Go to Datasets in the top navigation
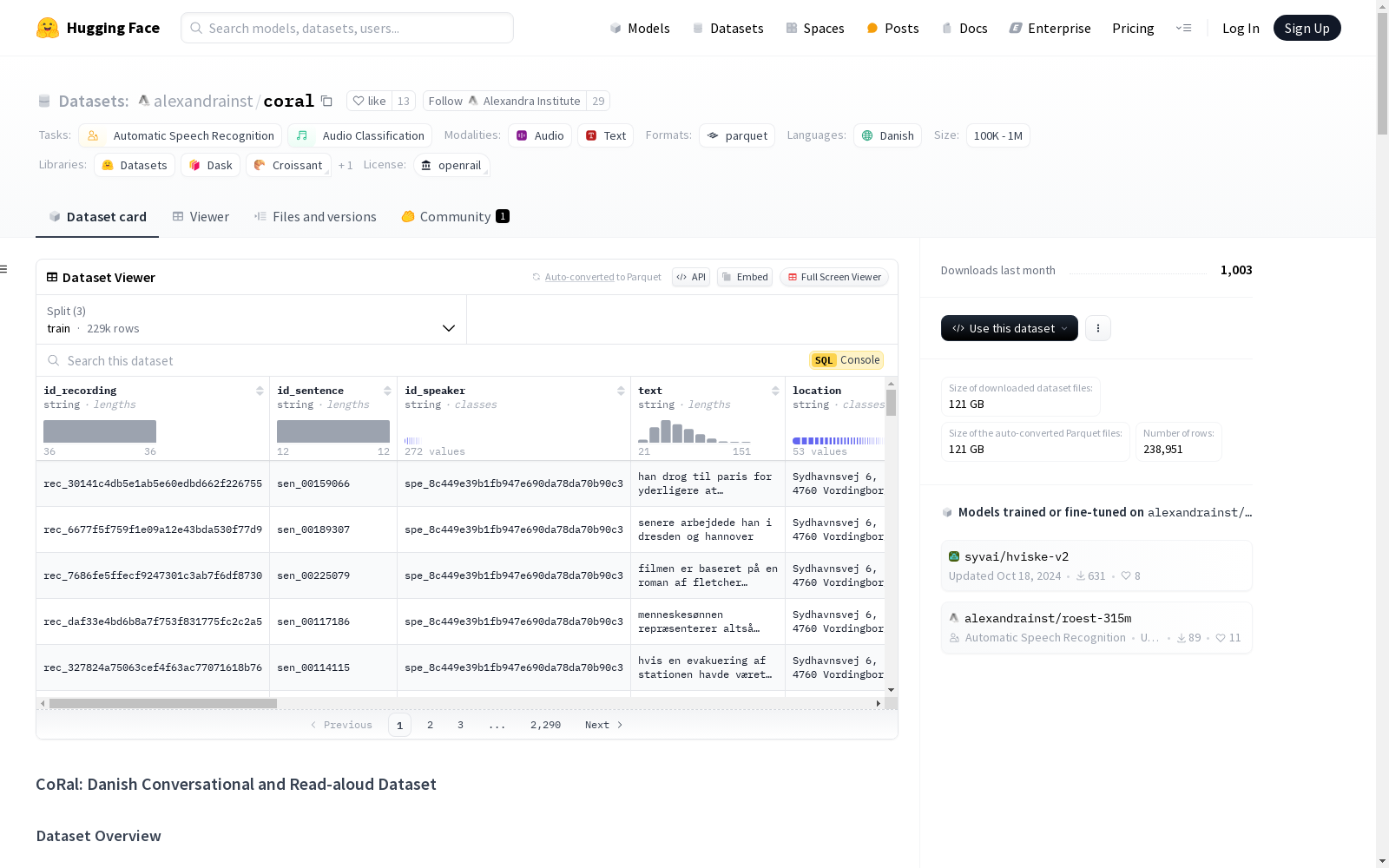This screenshot has width=1389, height=868. (x=727, y=28)
